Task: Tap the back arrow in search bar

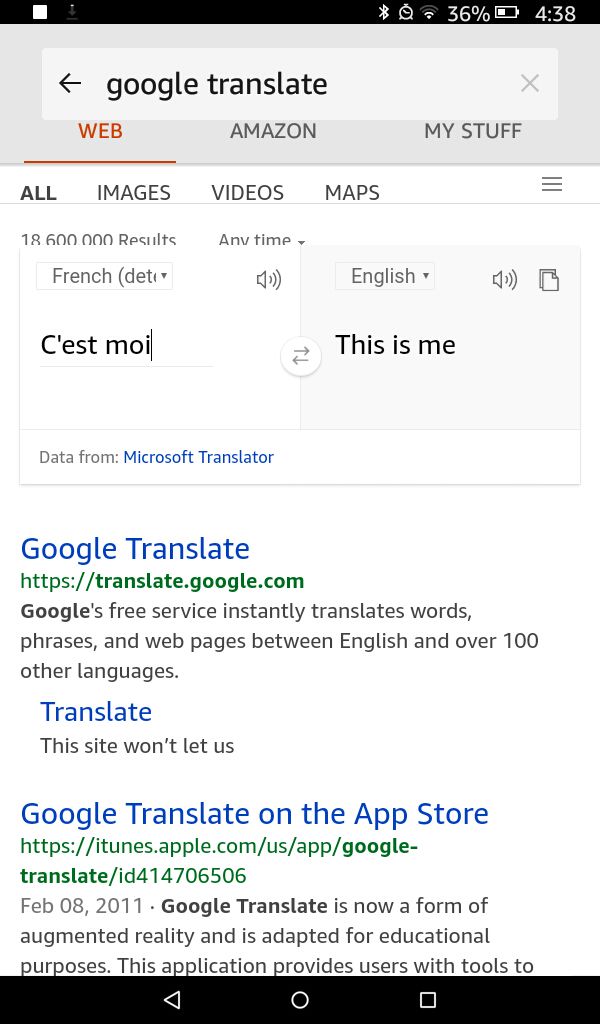Action: tap(70, 83)
